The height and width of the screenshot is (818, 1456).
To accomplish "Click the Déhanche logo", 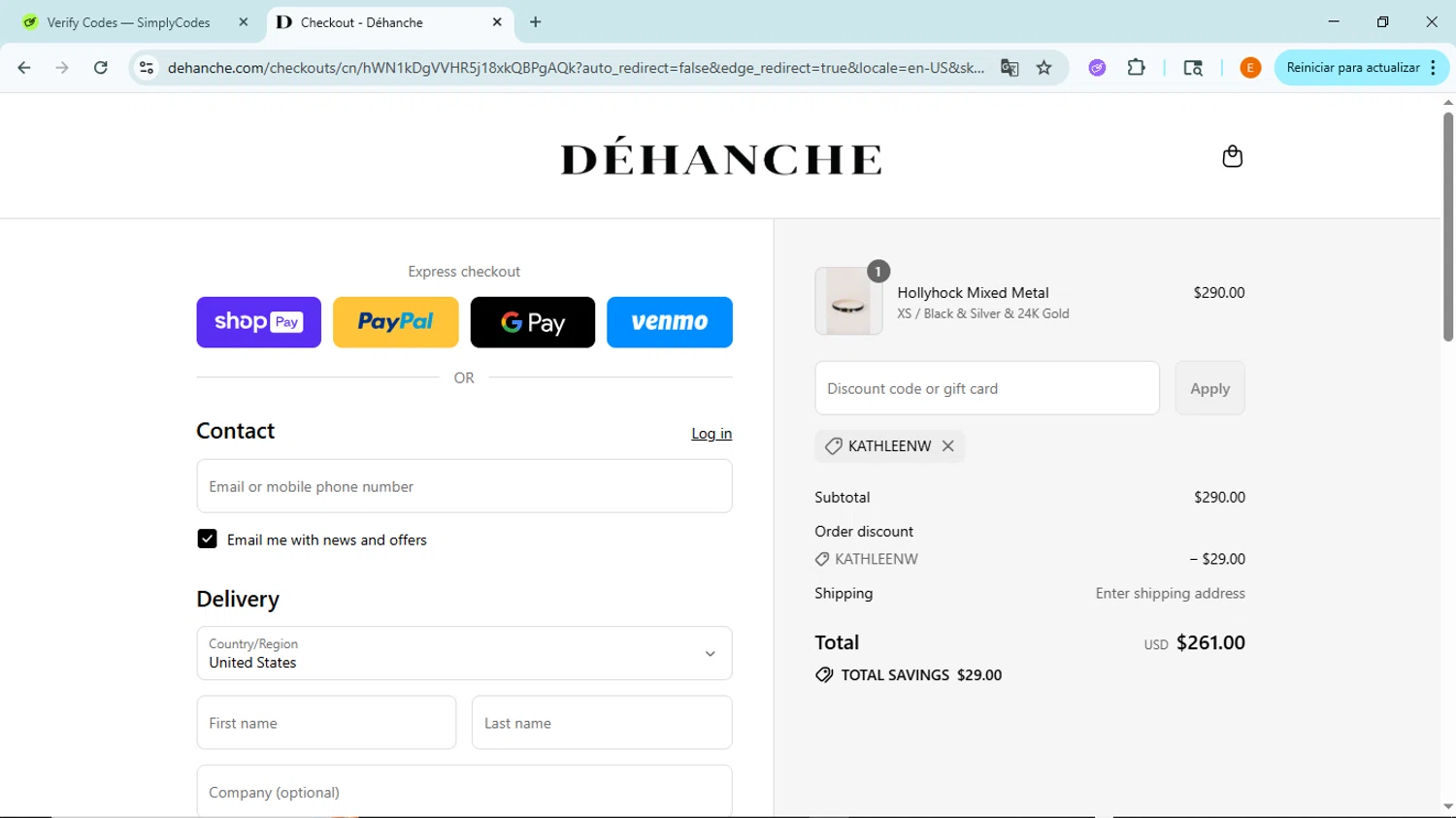I will (x=721, y=157).
